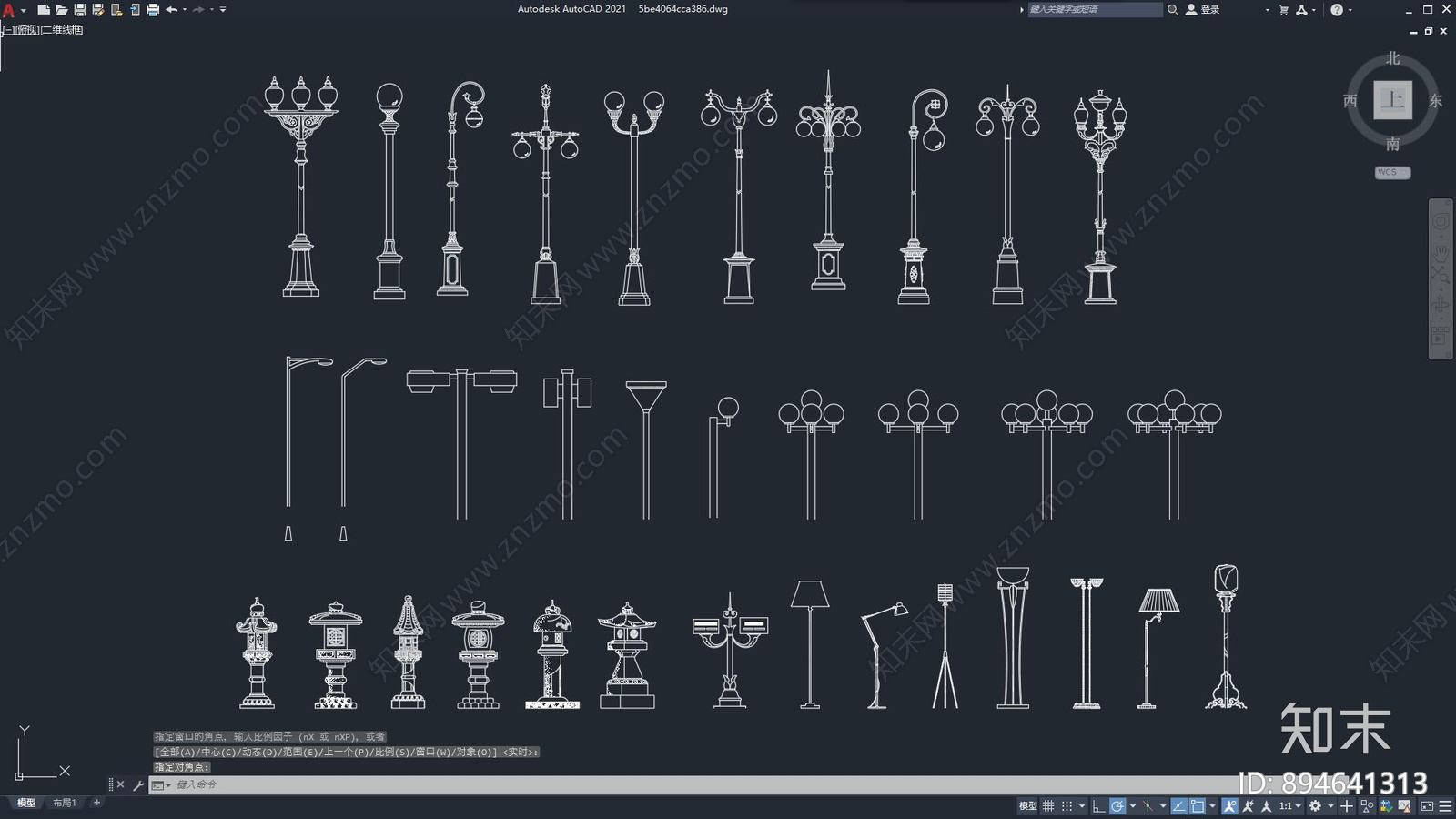Toggle object snap tracking in status bar
1456x819 pixels.
click(1178, 805)
